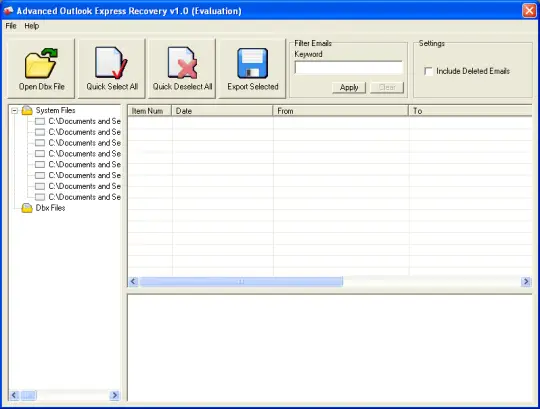Enable Include Deleted Emails checkbox
Viewport: 540px width, 409px height.
click(x=428, y=71)
